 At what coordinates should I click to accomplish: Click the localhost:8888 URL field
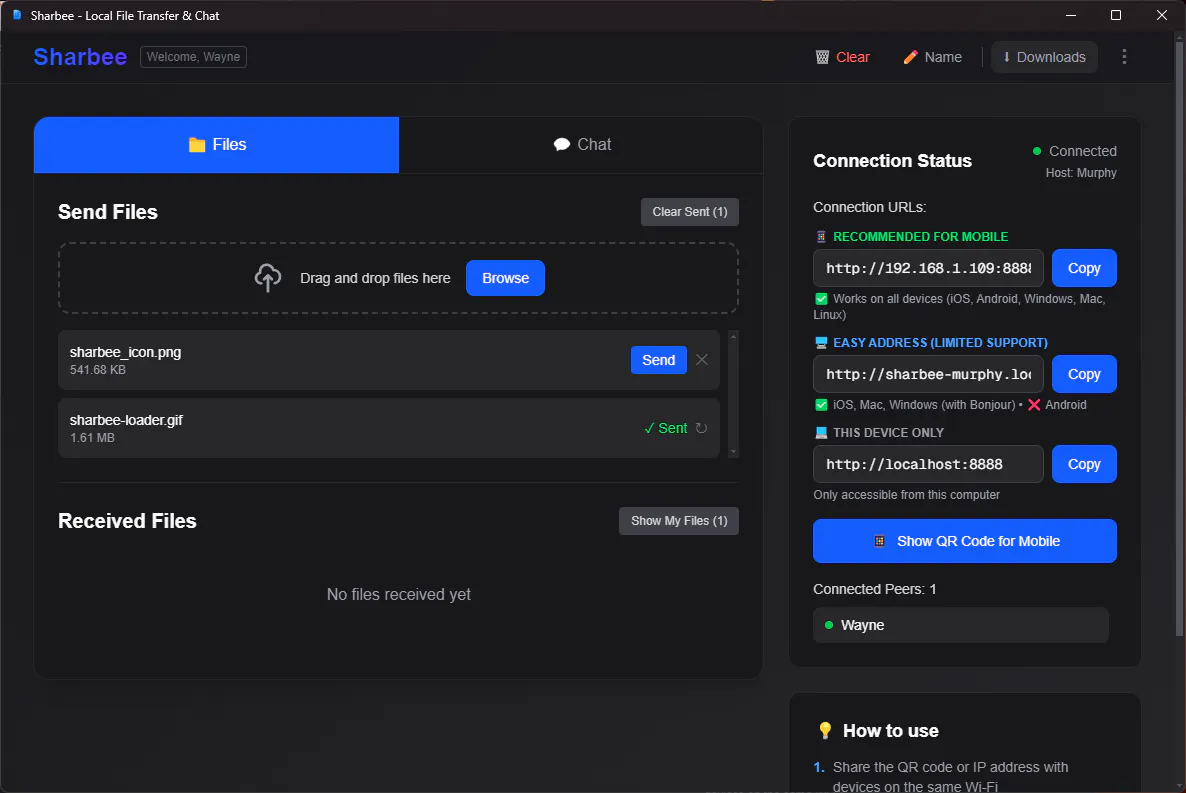click(928, 464)
